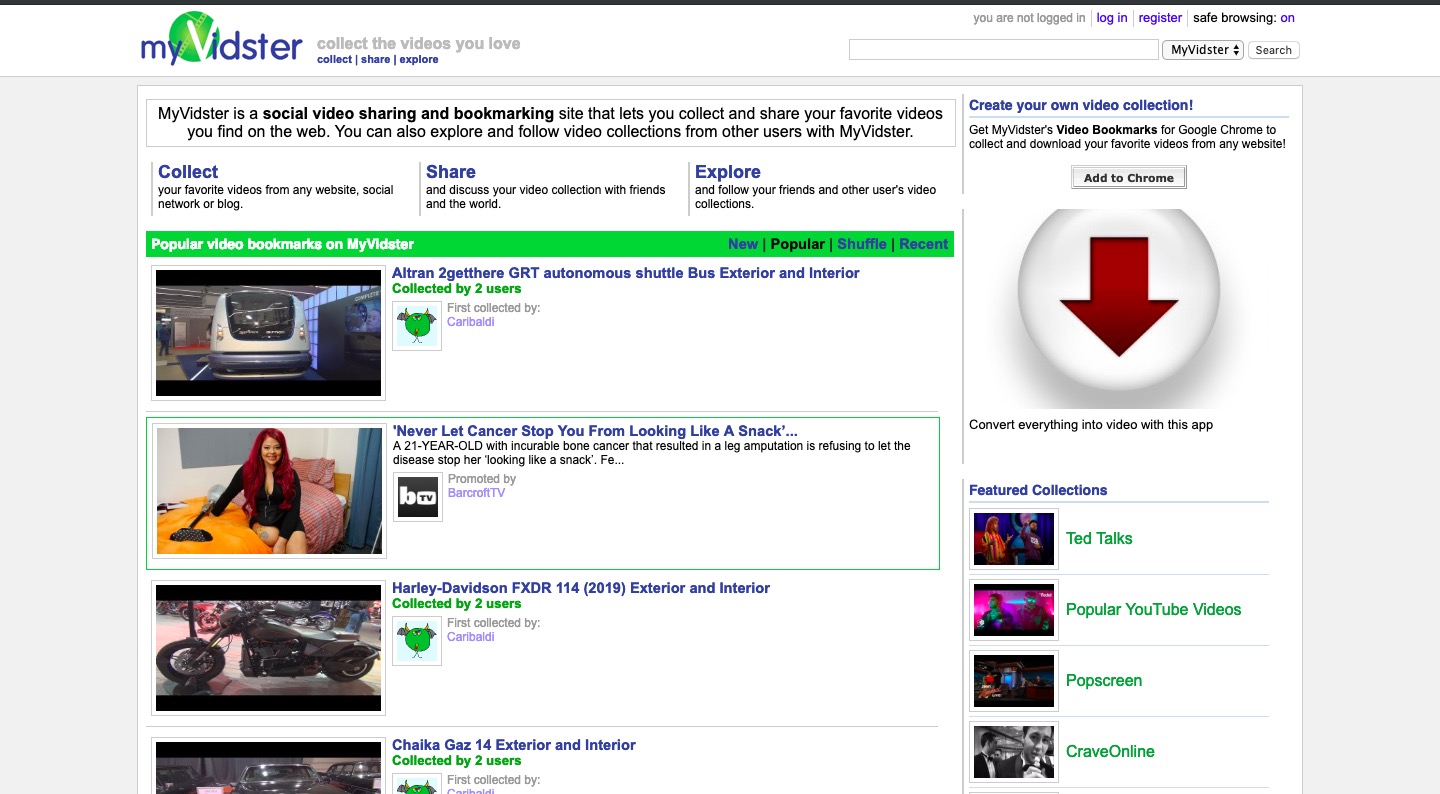Open 'Altran 2getthere GRT autonomous shuttle' title
The image size is (1440, 794).
coord(626,273)
